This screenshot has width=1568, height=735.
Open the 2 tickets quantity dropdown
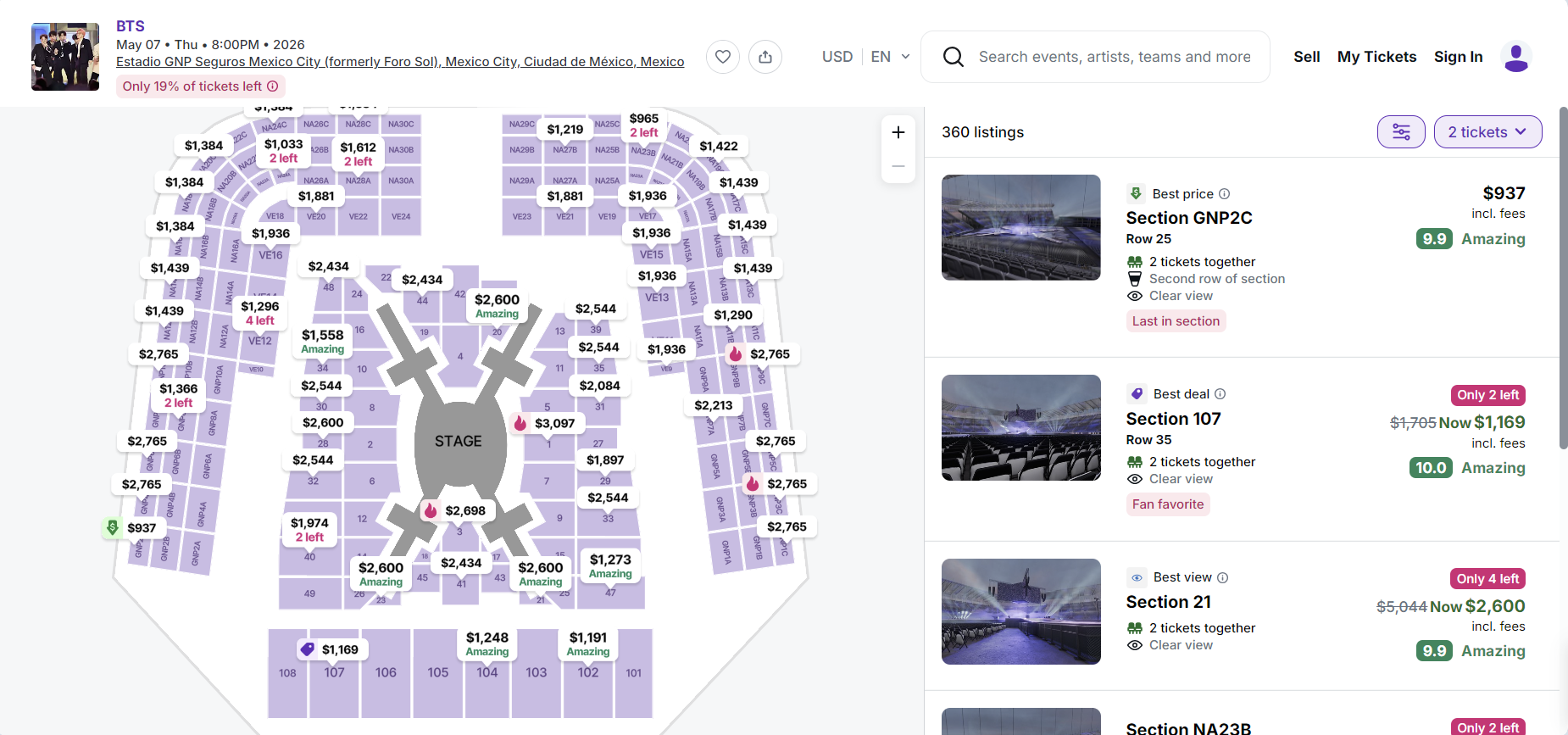[x=1487, y=132]
